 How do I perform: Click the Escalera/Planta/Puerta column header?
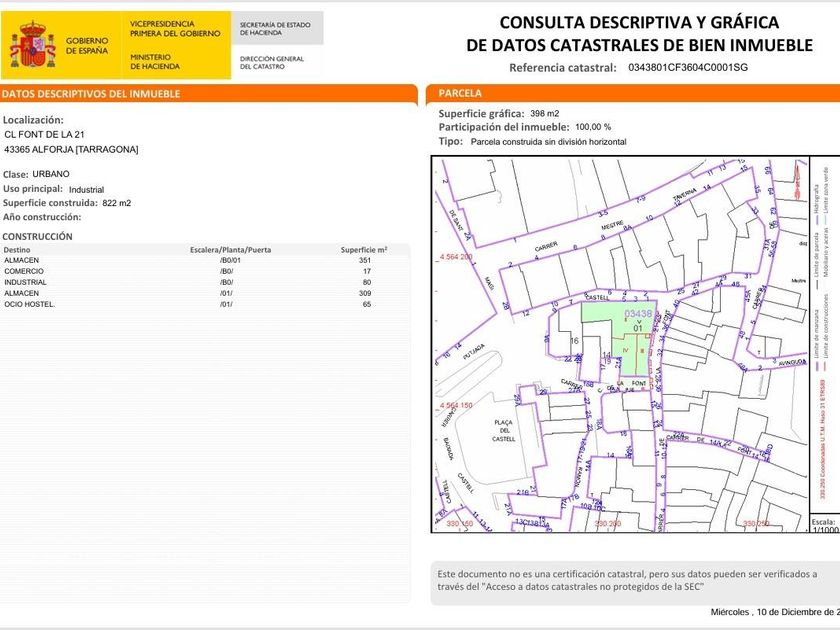pos(230,250)
